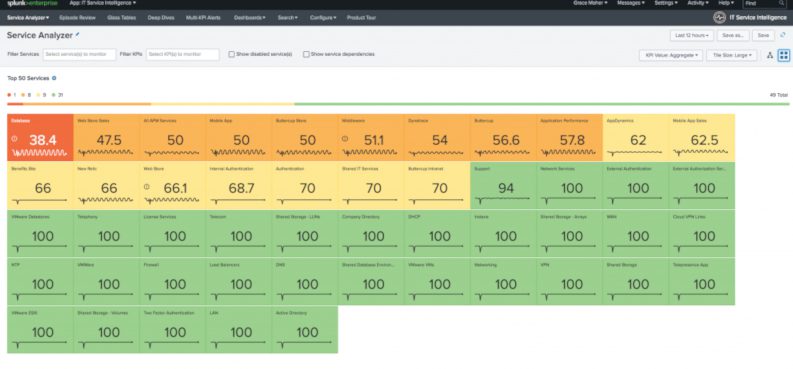The height and width of the screenshot is (369, 793).
Task: Click the Filter KPIs input field
Action: click(x=183, y=54)
